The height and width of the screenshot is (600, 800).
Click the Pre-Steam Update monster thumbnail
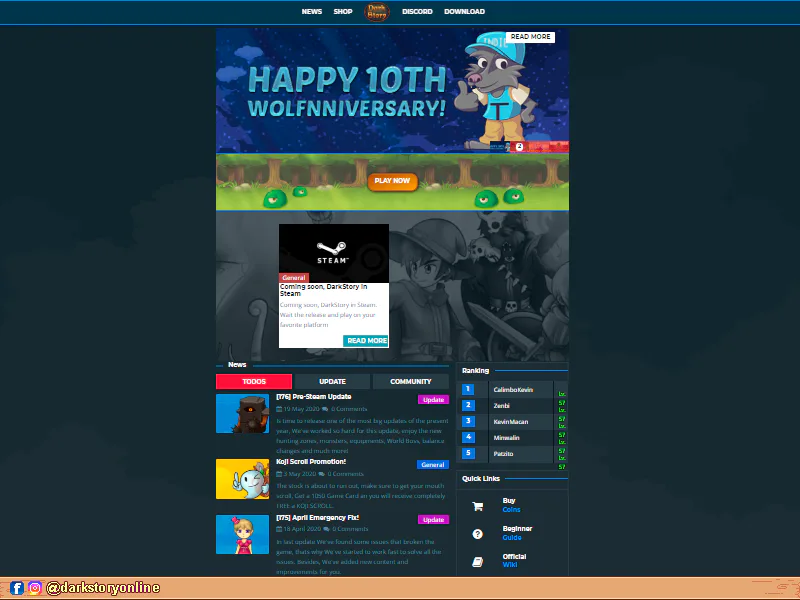[x=242, y=414]
